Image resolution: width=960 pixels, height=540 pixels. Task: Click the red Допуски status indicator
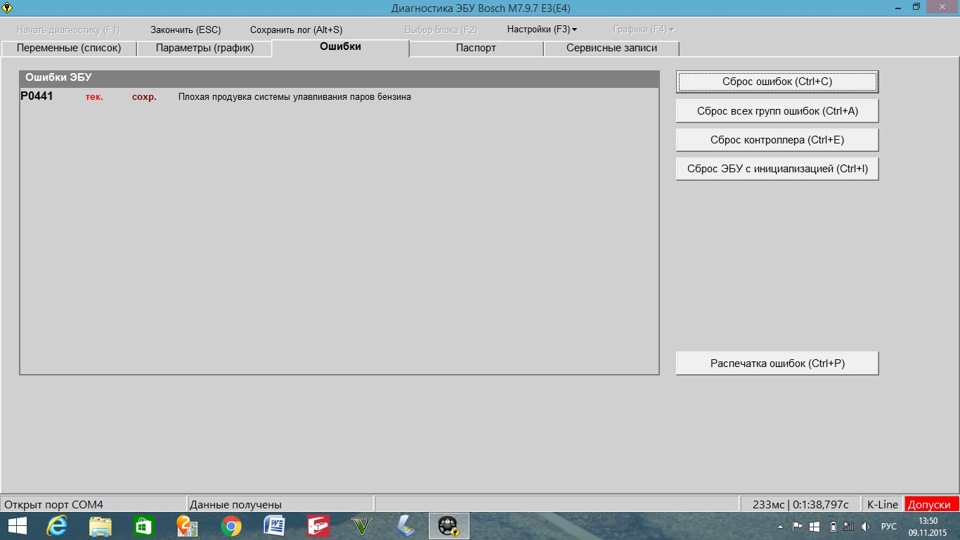click(931, 504)
